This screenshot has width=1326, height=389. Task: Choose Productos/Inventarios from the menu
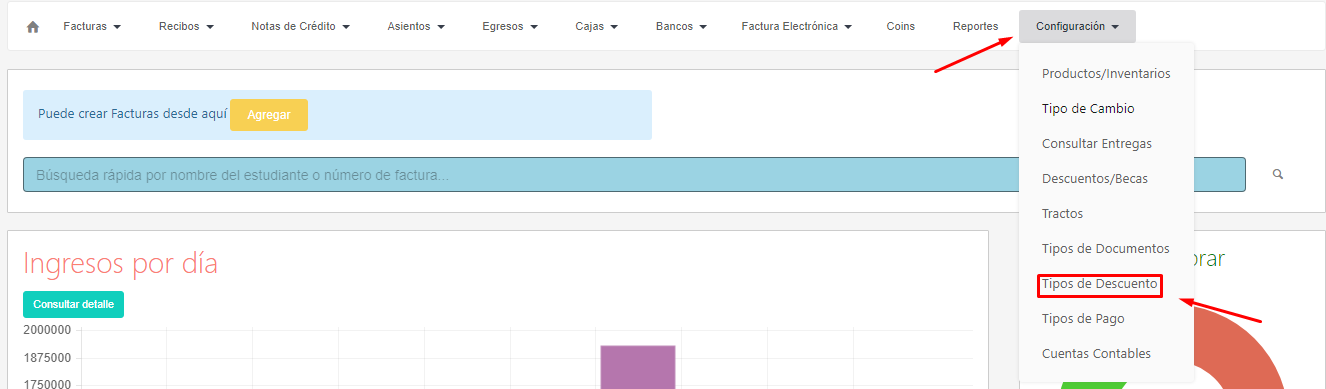pyautogui.click(x=1106, y=74)
